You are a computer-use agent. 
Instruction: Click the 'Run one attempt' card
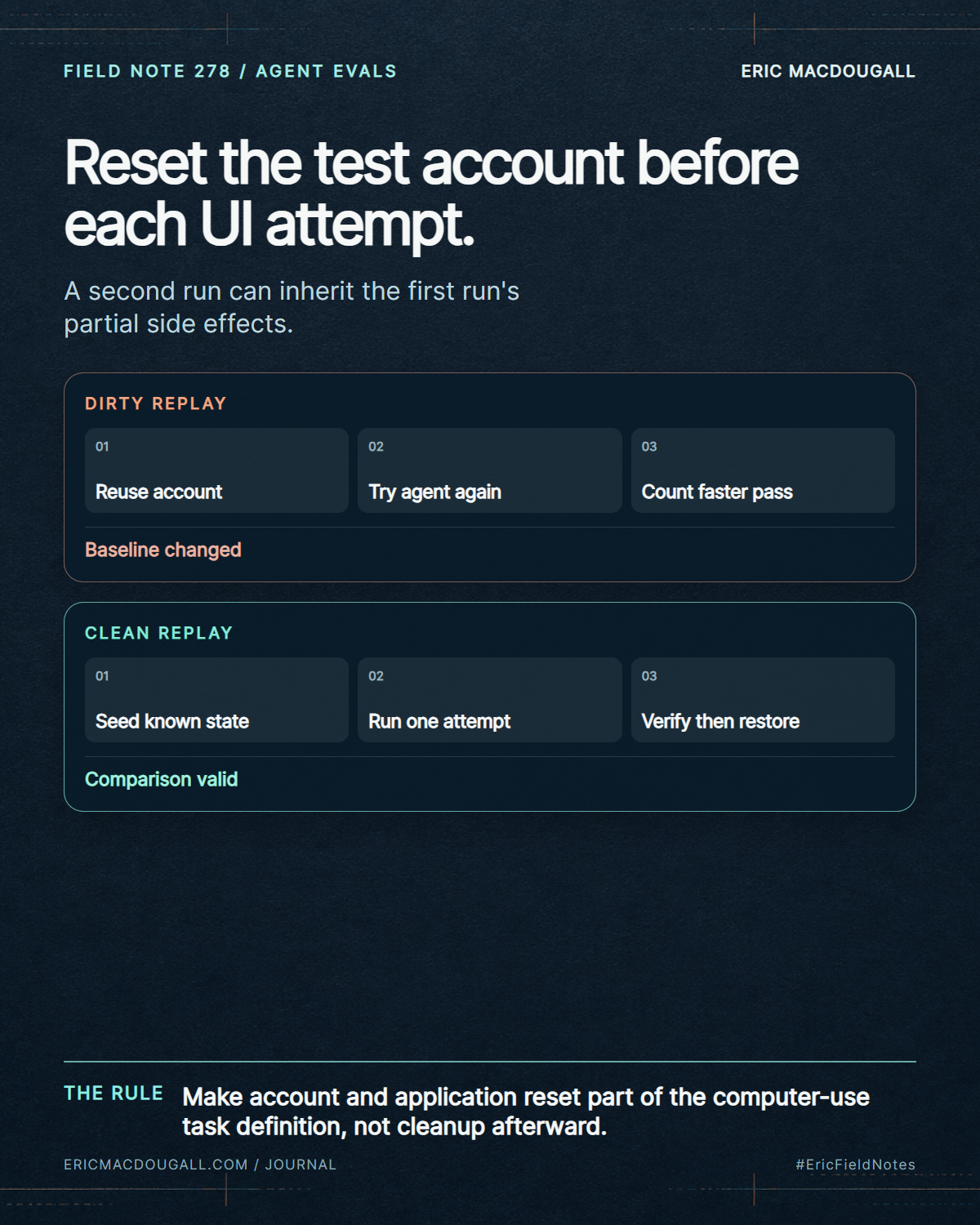pos(490,700)
